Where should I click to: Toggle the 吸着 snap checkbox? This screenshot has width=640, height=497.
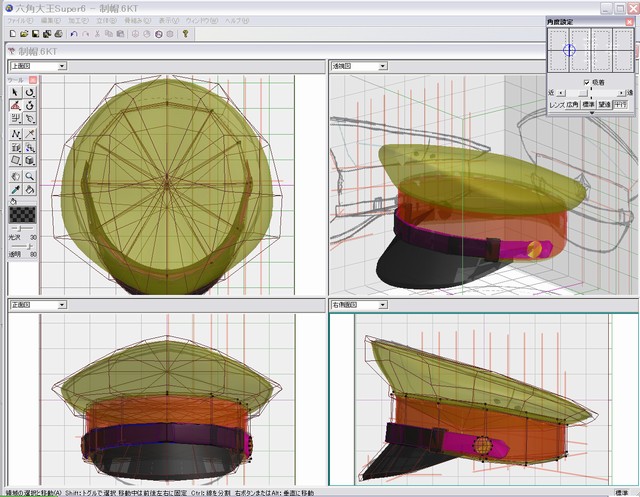586,82
